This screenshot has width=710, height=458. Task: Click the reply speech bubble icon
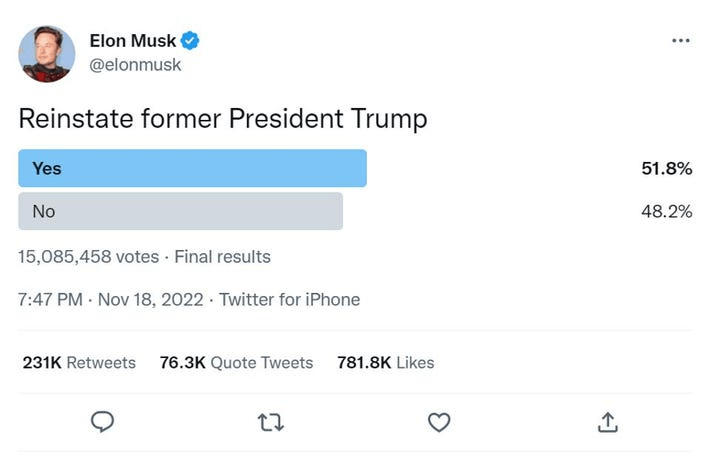pyautogui.click(x=103, y=423)
